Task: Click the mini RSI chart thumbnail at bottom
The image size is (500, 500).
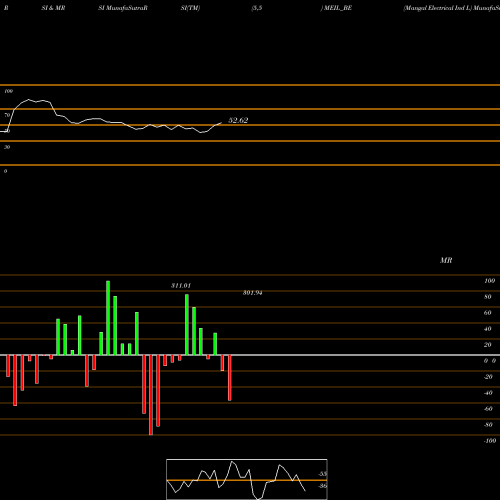Action: (247, 479)
